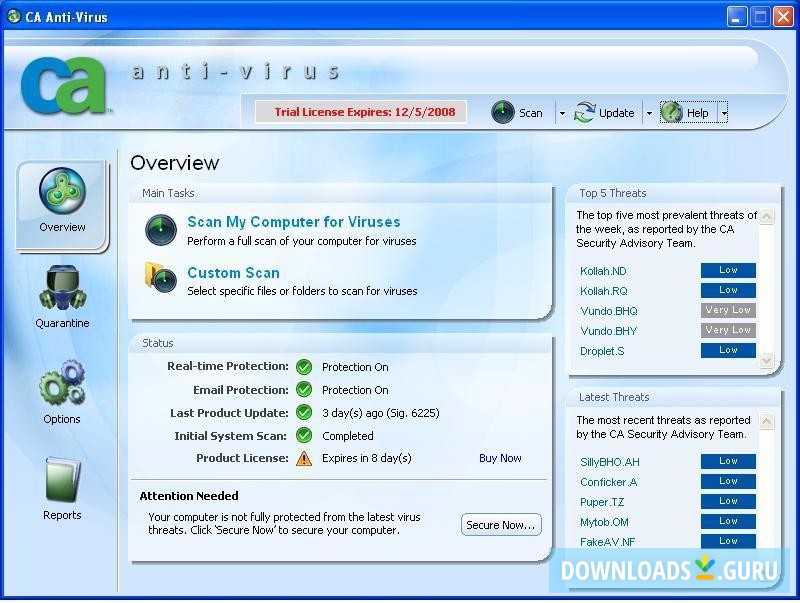Minimize the CA Anti-Virus window
The image size is (800, 603).
pyautogui.click(x=736, y=17)
